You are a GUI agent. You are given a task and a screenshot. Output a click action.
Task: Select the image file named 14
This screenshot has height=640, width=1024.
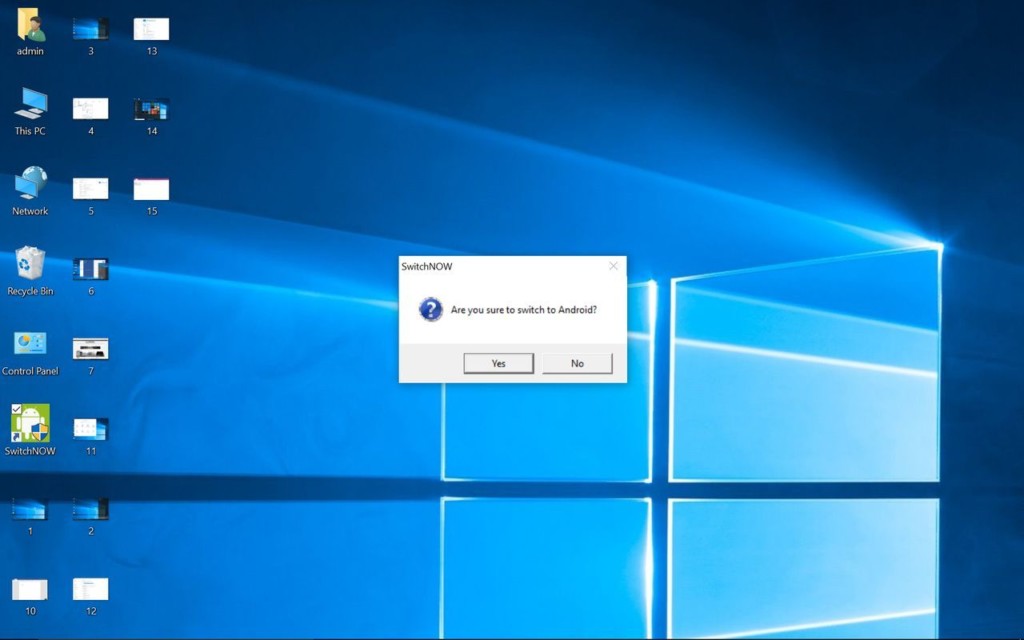click(151, 109)
